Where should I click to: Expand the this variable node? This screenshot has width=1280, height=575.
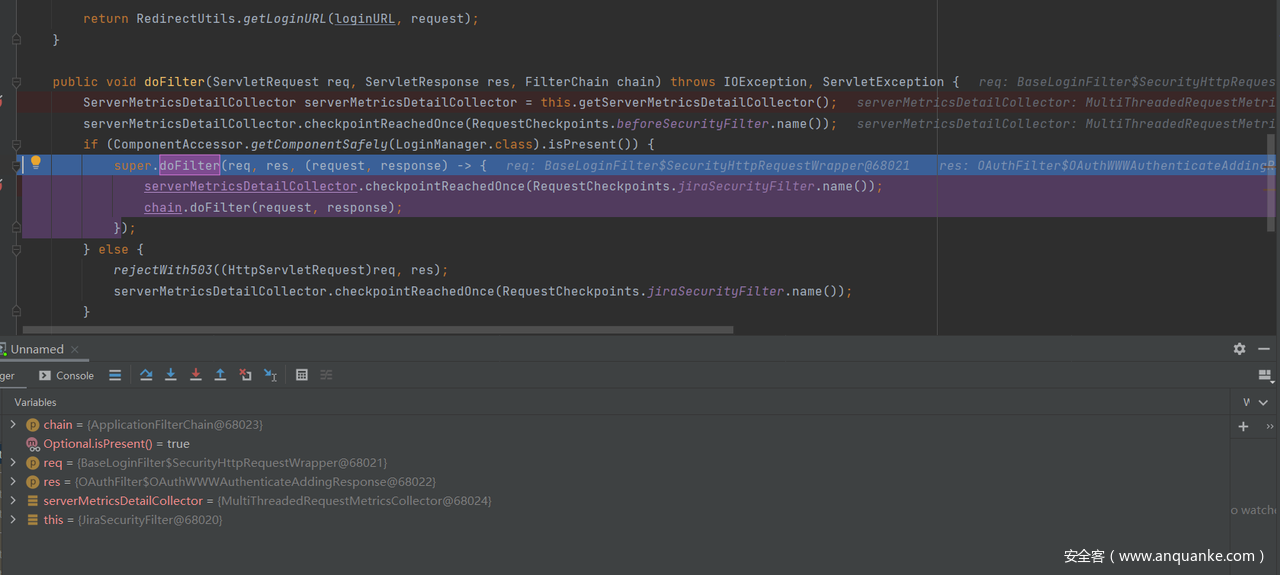pos(13,520)
